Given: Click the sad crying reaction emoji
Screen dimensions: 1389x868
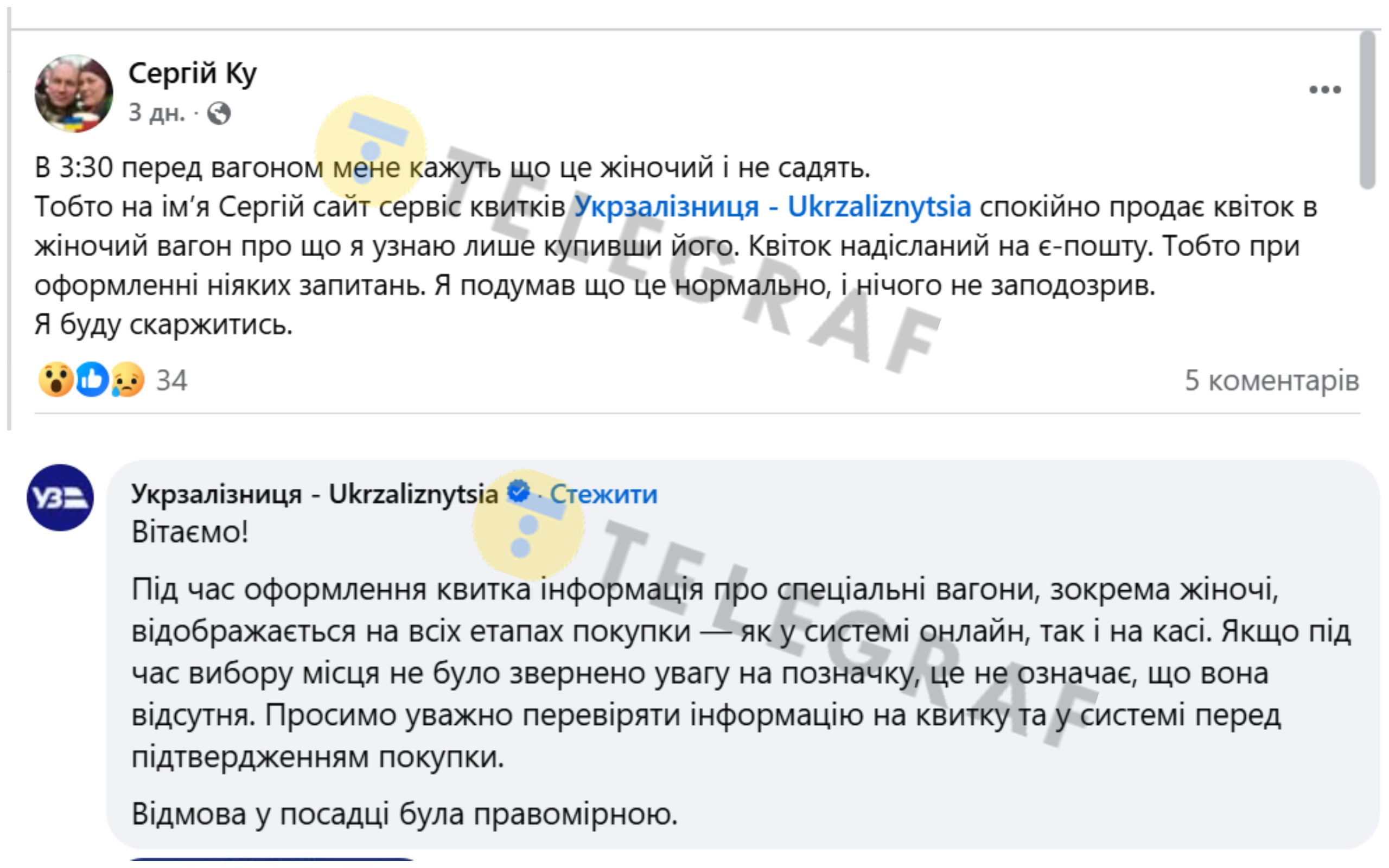Looking at the screenshot, I should [128, 379].
